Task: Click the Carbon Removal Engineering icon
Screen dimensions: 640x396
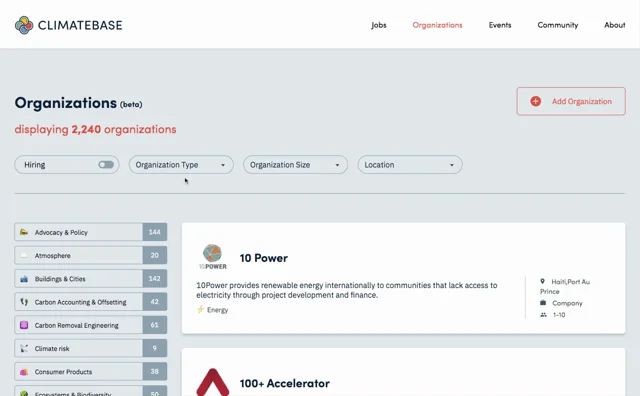Action: tap(24, 325)
